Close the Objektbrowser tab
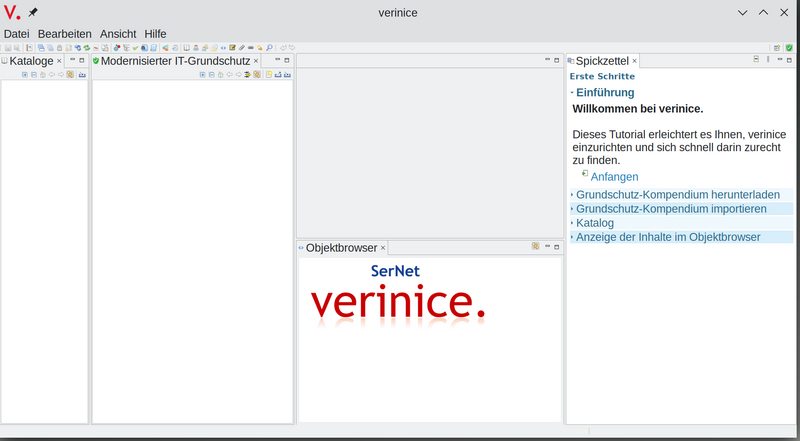Screen dimensions: 800x441 pos(383,248)
